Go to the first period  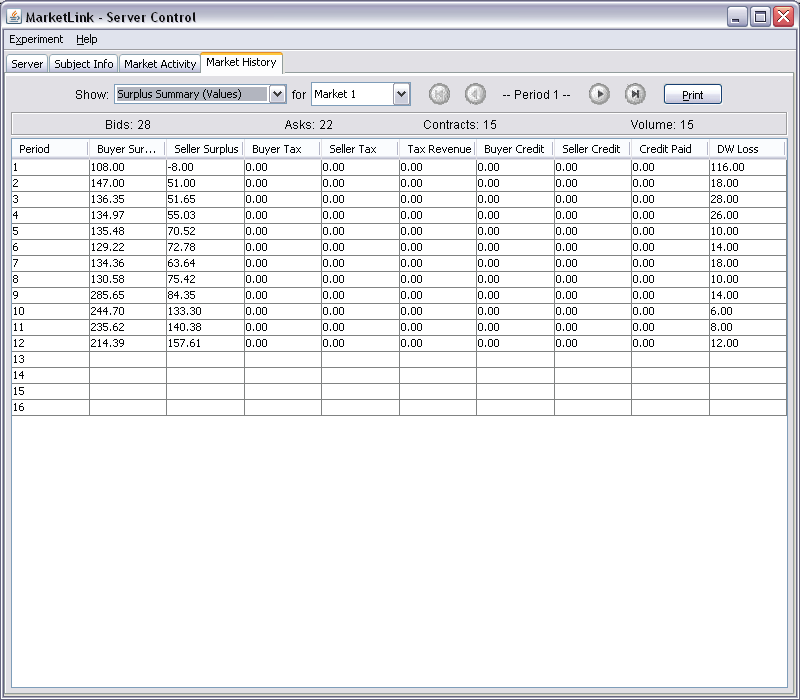pyautogui.click(x=439, y=94)
